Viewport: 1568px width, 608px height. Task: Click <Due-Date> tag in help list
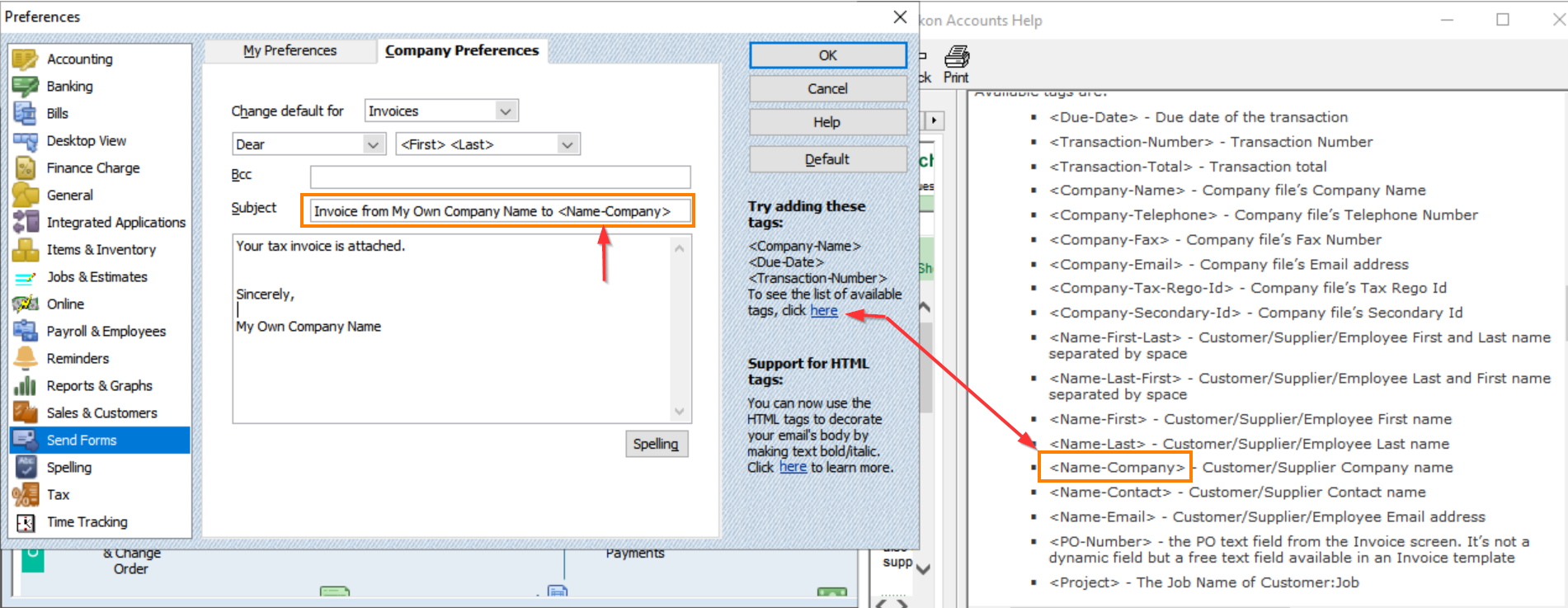pyautogui.click(x=1094, y=117)
